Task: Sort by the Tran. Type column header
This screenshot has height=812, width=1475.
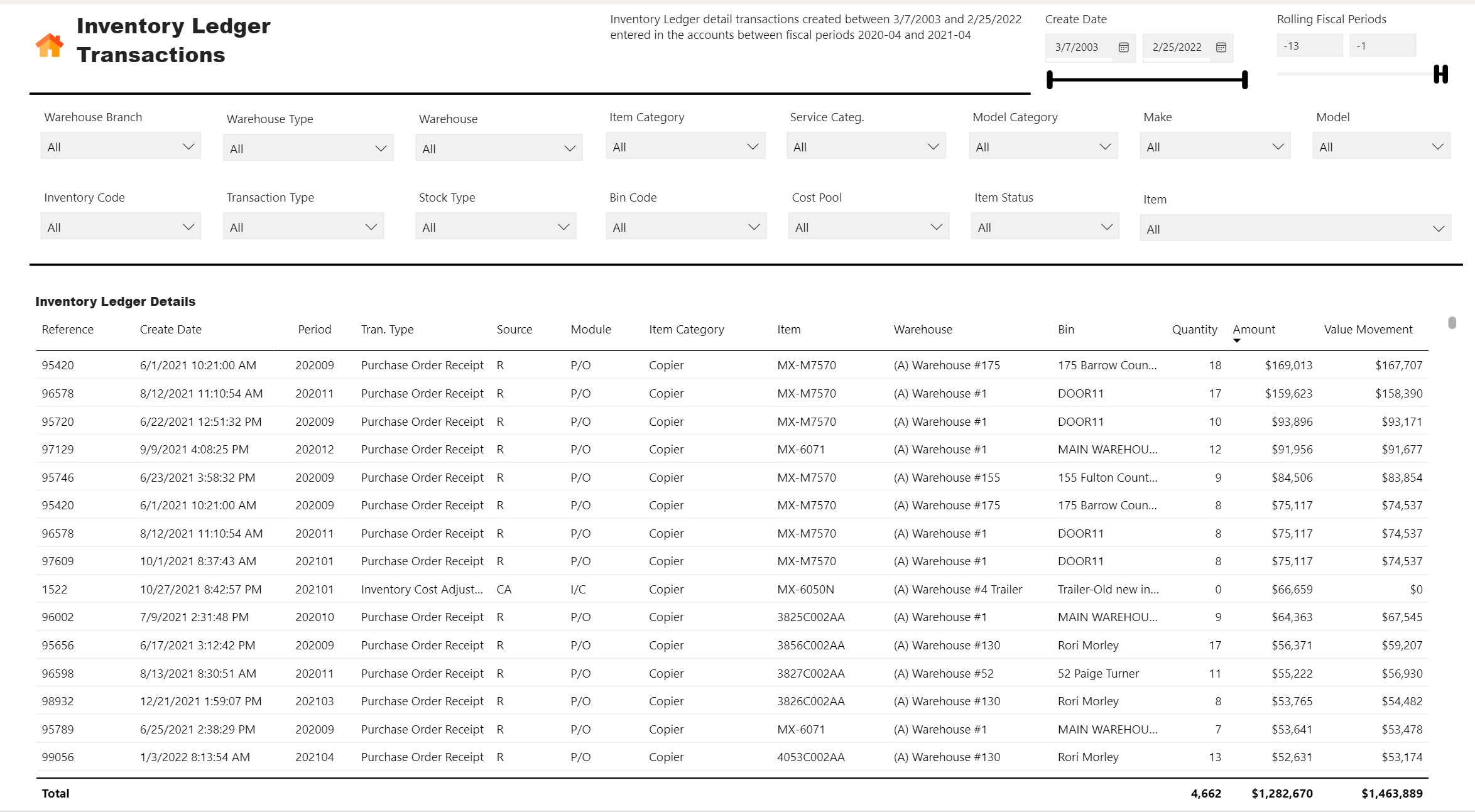Action: click(x=387, y=329)
